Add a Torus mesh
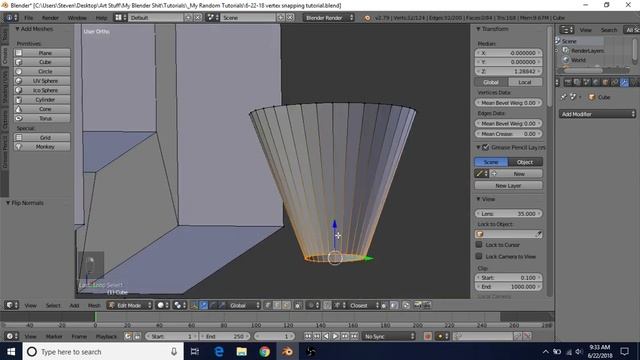The image size is (640, 360). tap(42, 118)
